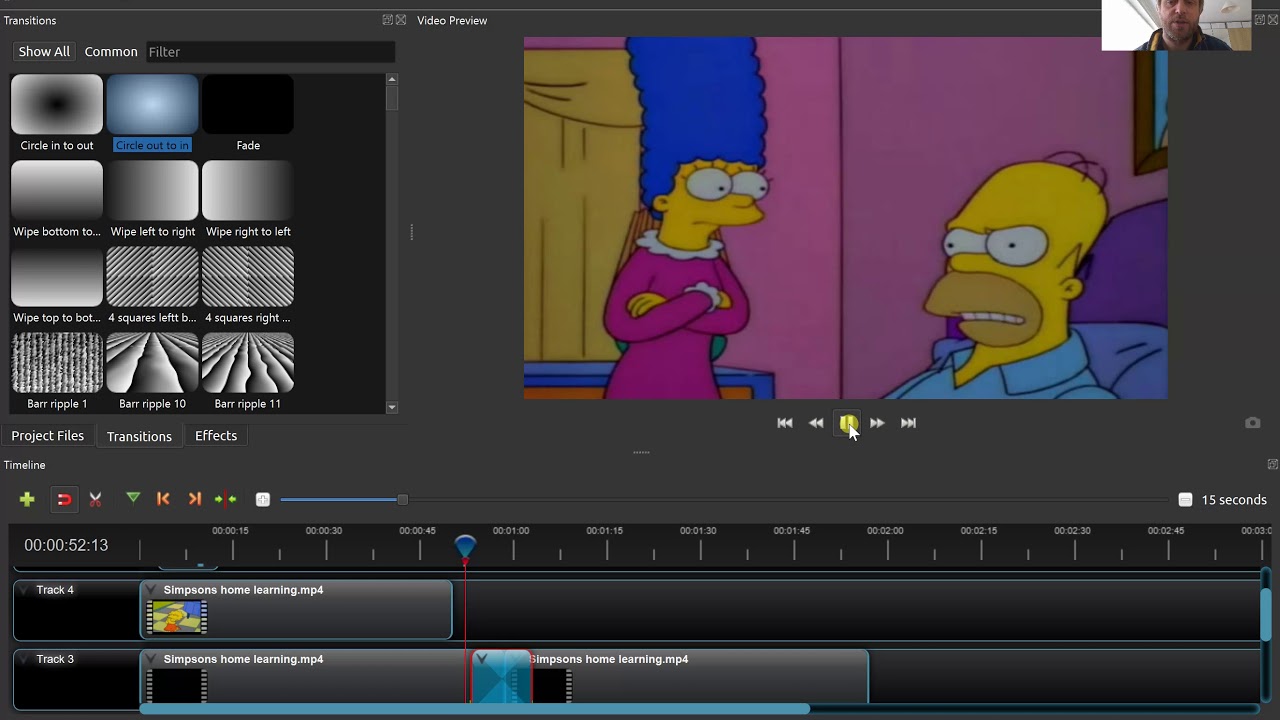Viewport: 1280px width, 720px height.
Task: Select the 4 squares right transition
Action: click(x=248, y=285)
